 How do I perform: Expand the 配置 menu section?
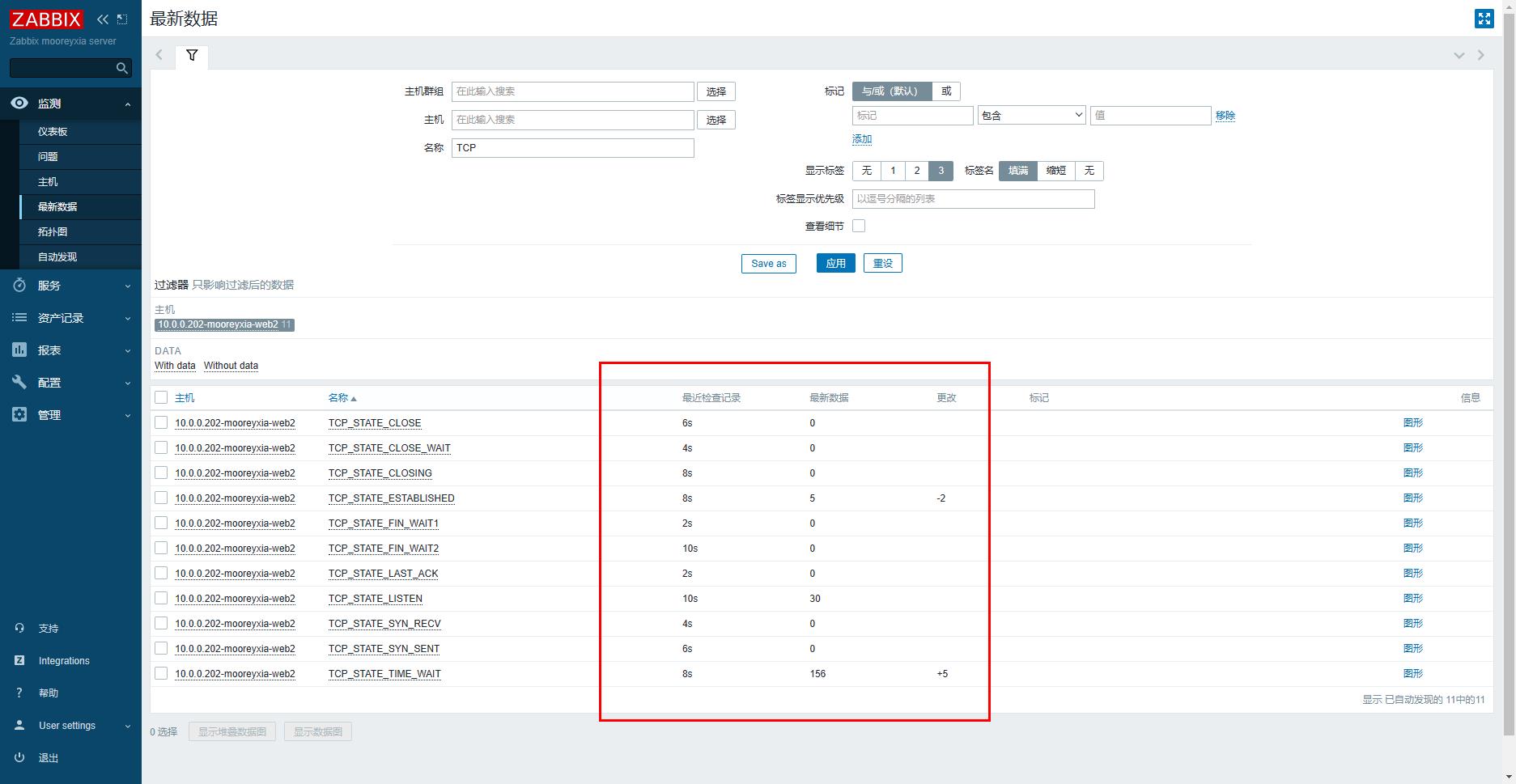(128, 383)
